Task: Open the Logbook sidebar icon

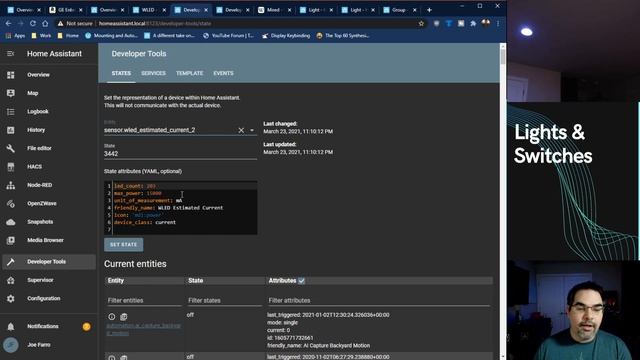Action: 11,111
